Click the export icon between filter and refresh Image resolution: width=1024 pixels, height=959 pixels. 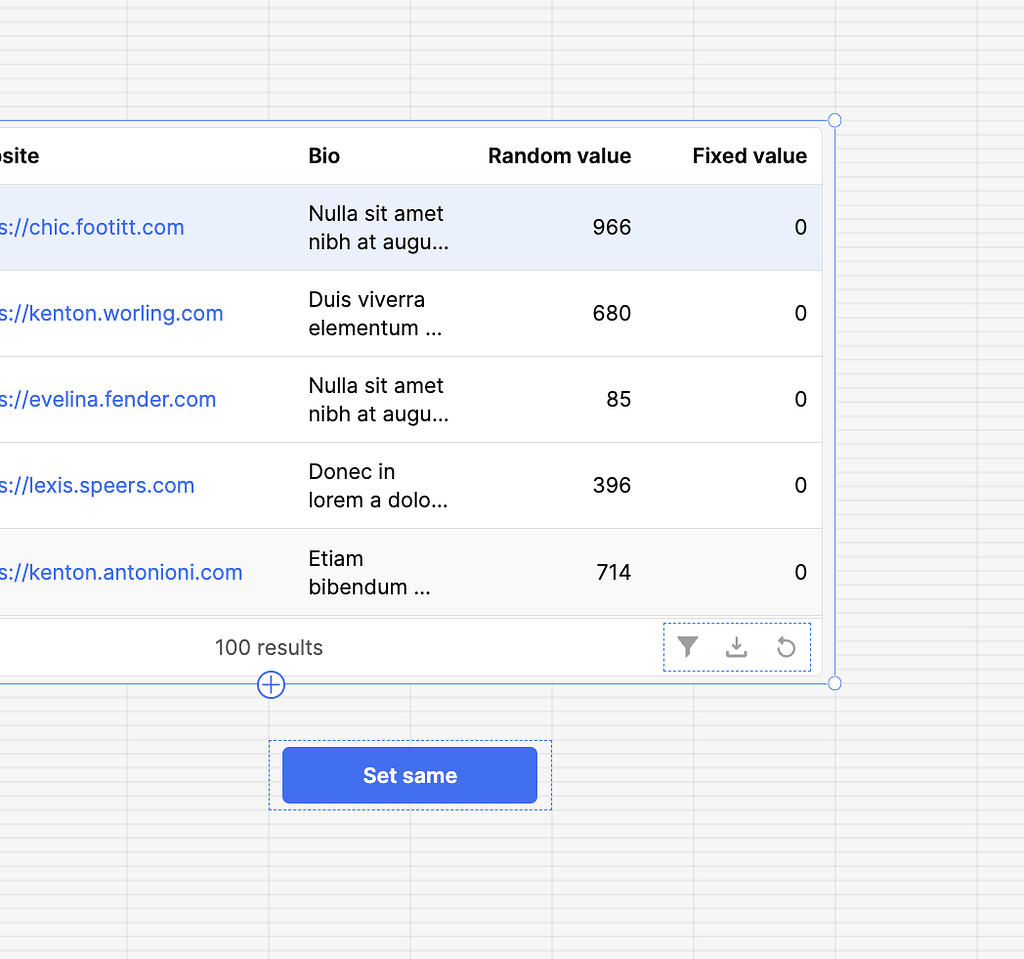[737, 646]
